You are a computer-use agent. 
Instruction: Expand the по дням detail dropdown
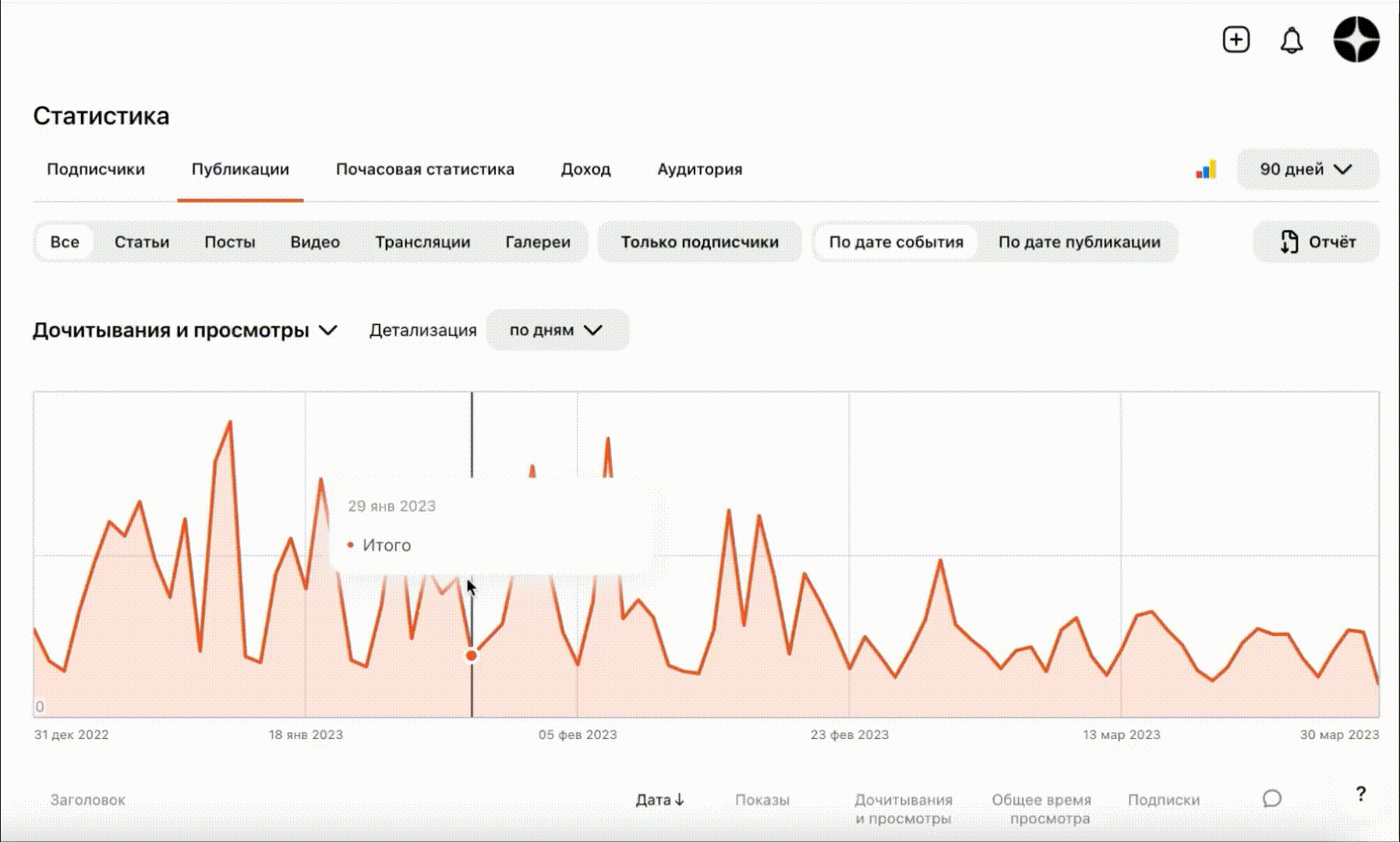(557, 330)
